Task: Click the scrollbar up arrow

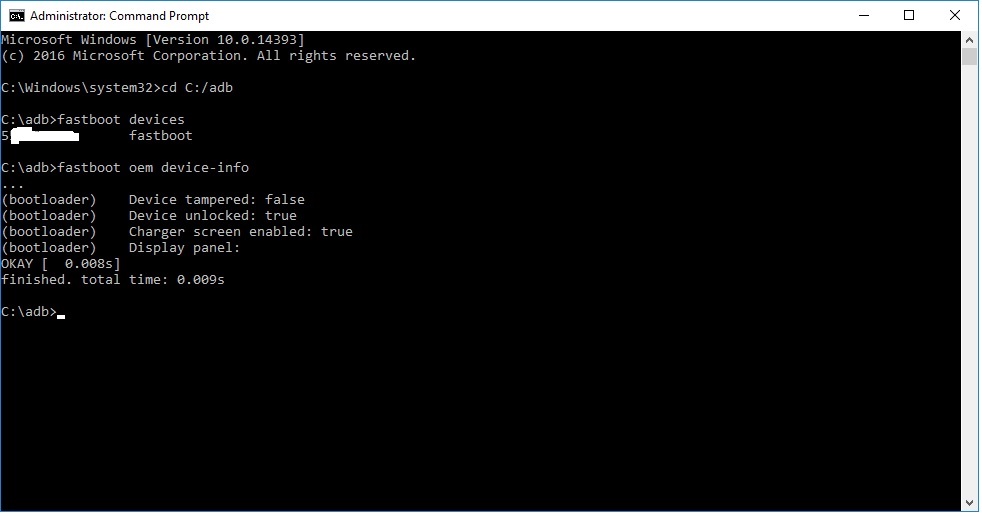Action: point(969,39)
